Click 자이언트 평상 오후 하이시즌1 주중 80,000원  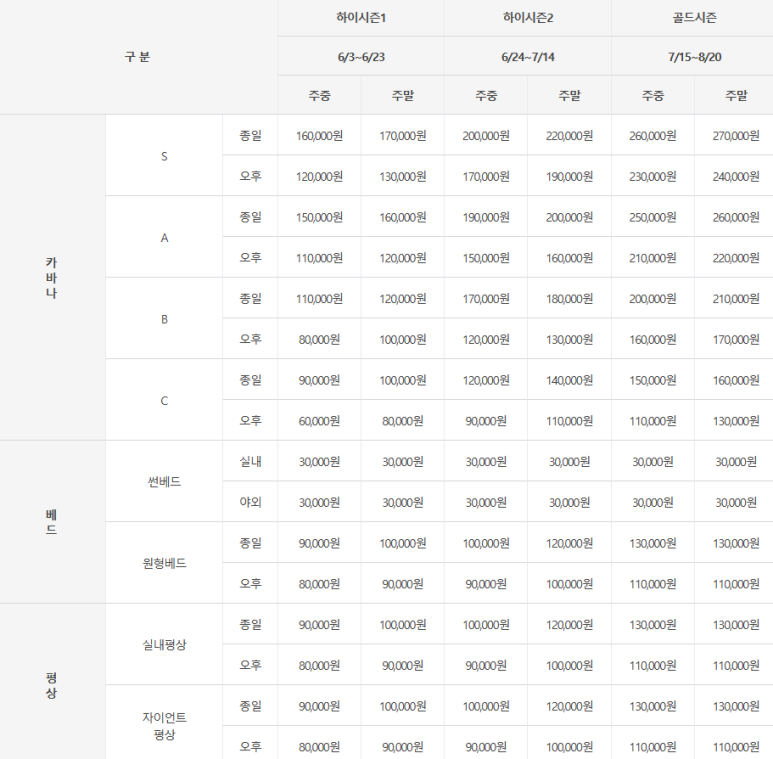point(319,747)
